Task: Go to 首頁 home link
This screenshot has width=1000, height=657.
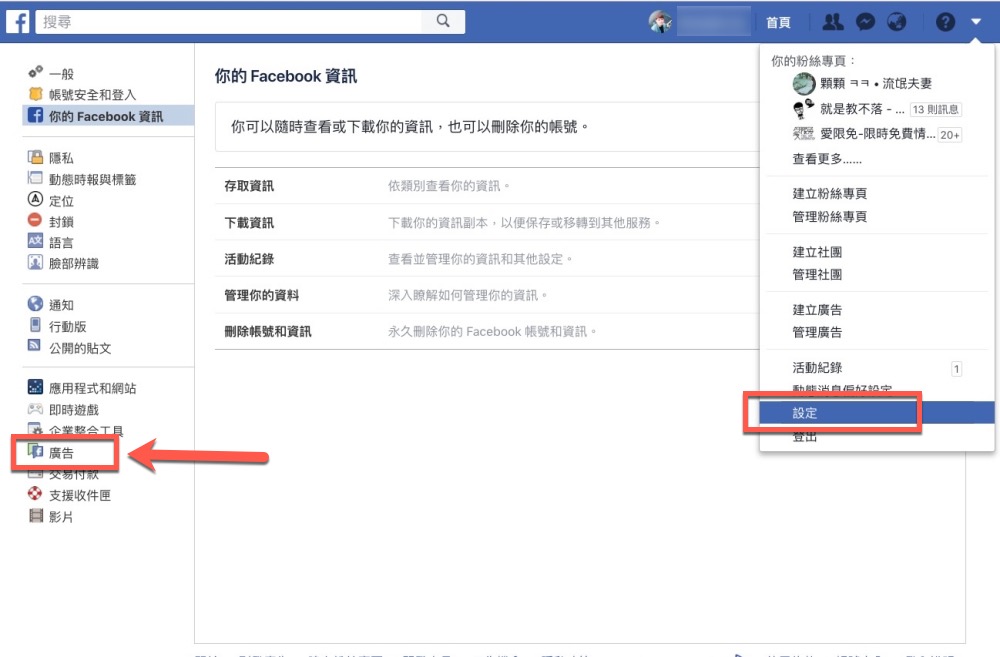Action: point(778,23)
